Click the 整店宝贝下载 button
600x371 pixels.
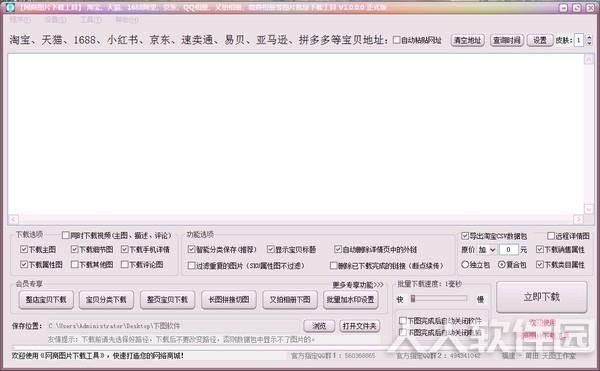pyautogui.click(x=46, y=299)
